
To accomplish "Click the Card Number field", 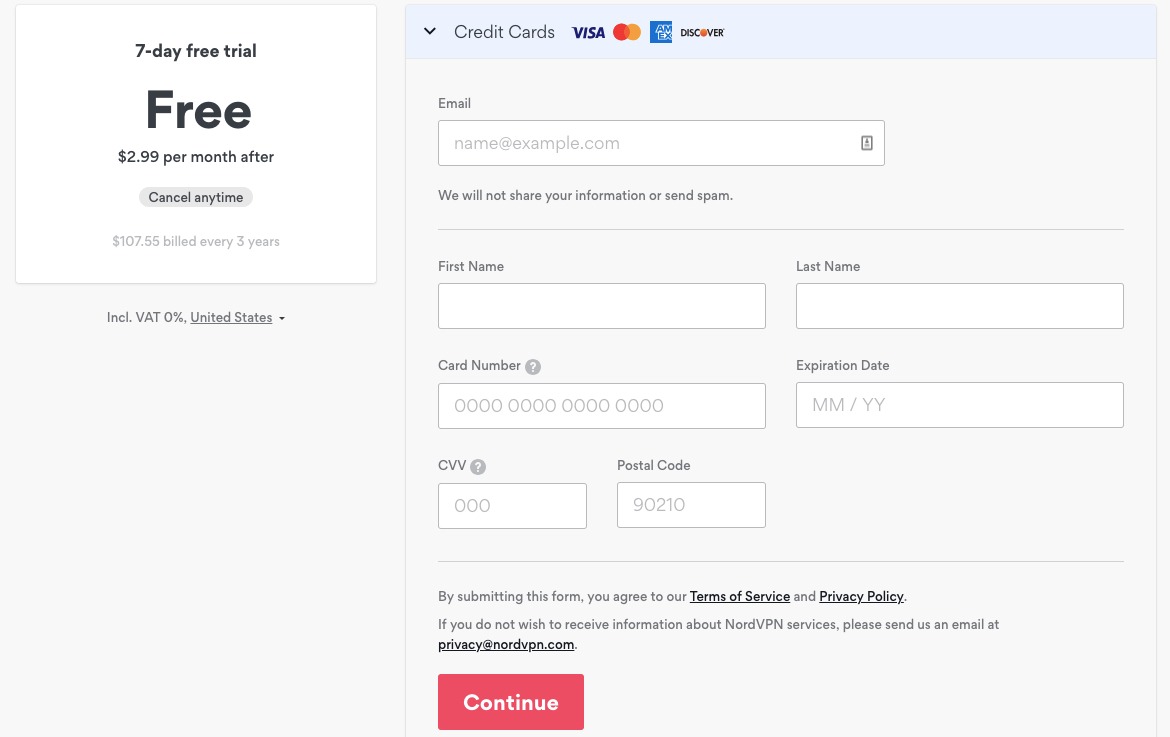I will pos(601,406).
